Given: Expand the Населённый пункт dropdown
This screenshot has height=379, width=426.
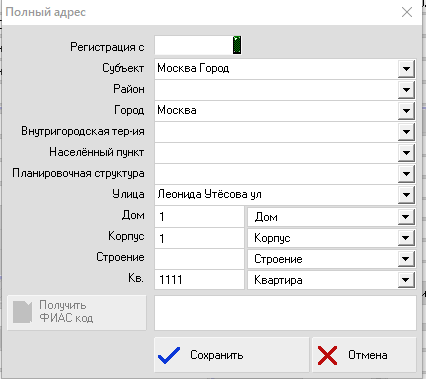Looking at the screenshot, I should pos(406,153).
